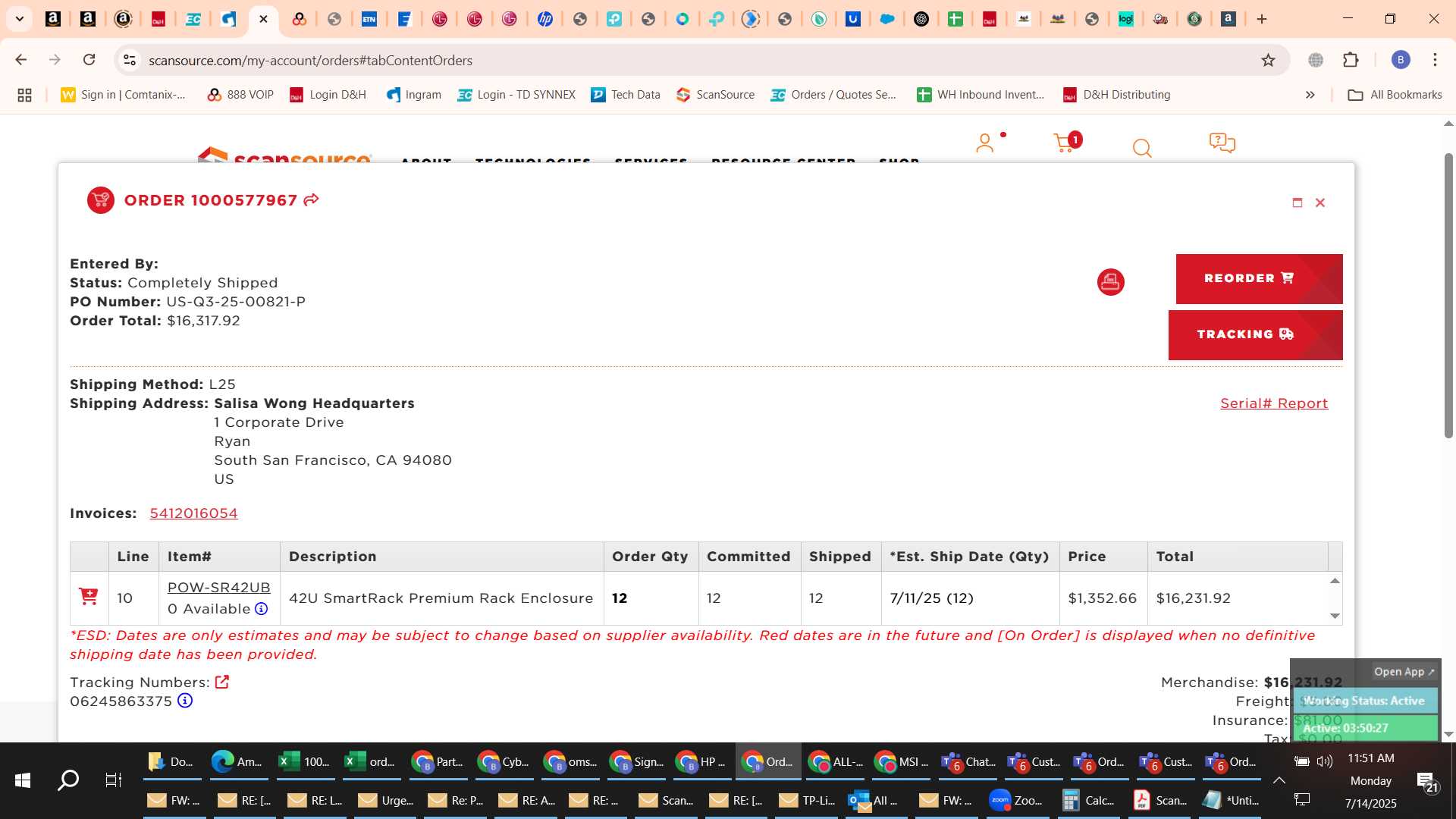This screenshot has height=819, width=1456.
Task: Close the order details popup
Action: pyautogui.click(x=1320, y=202)
